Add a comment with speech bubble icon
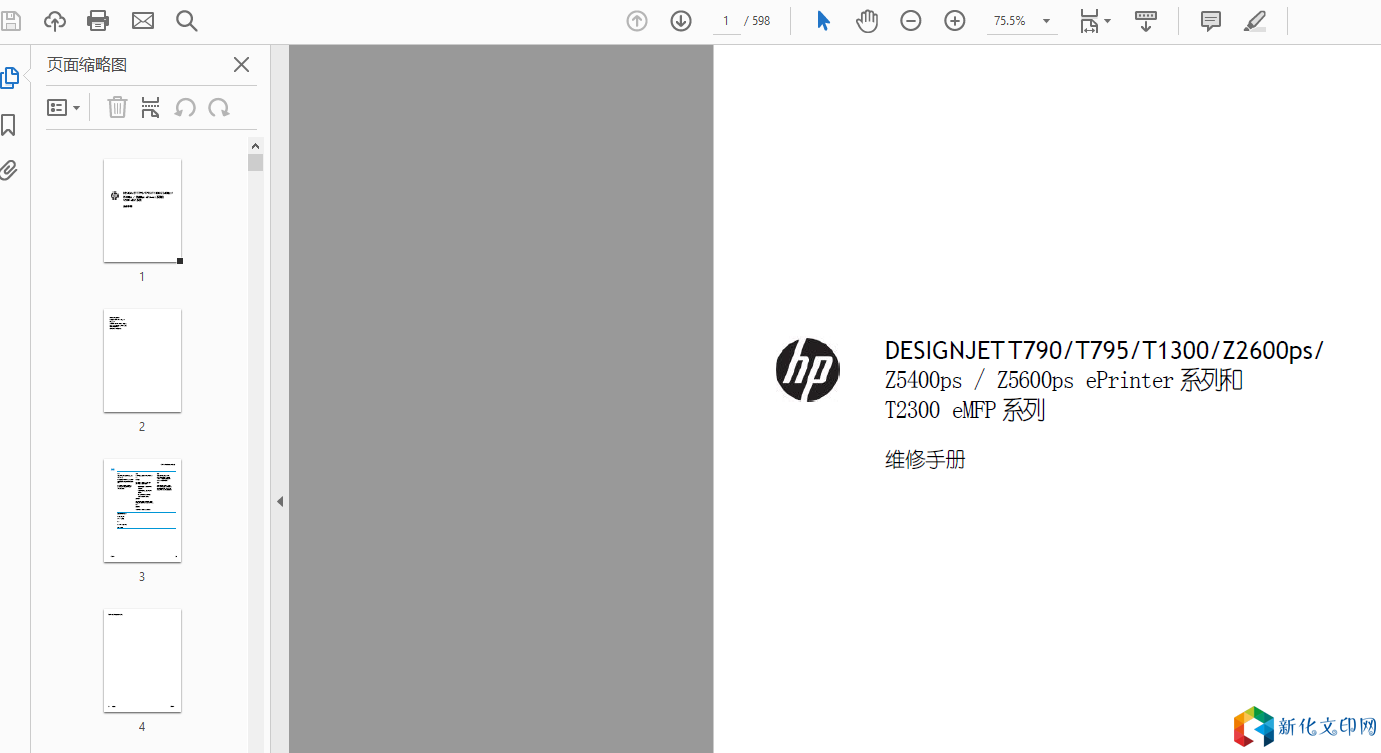This screenshot has width=1381, height=753. [1211, 21]
